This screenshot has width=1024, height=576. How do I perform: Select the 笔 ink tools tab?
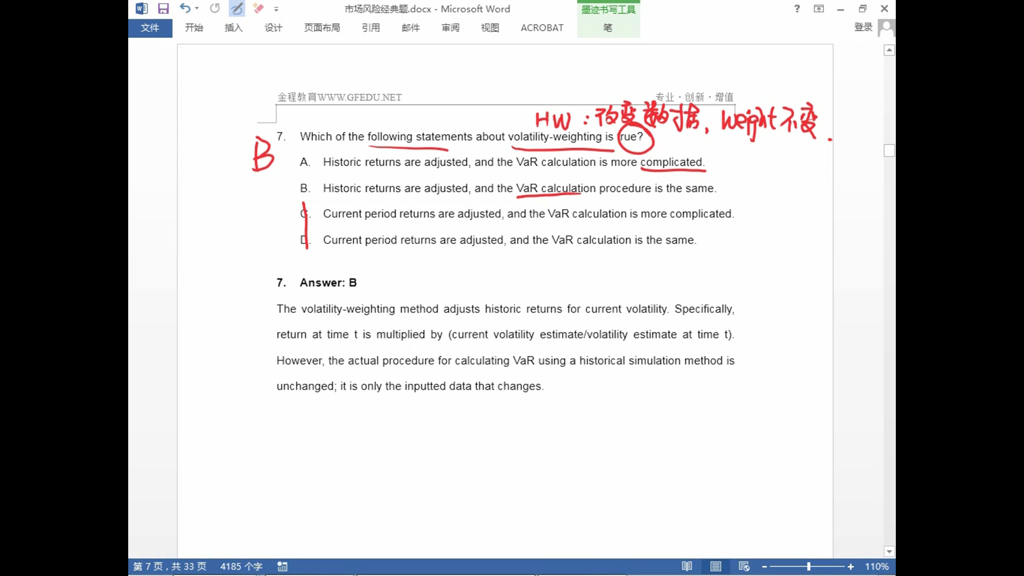(608, 28)
